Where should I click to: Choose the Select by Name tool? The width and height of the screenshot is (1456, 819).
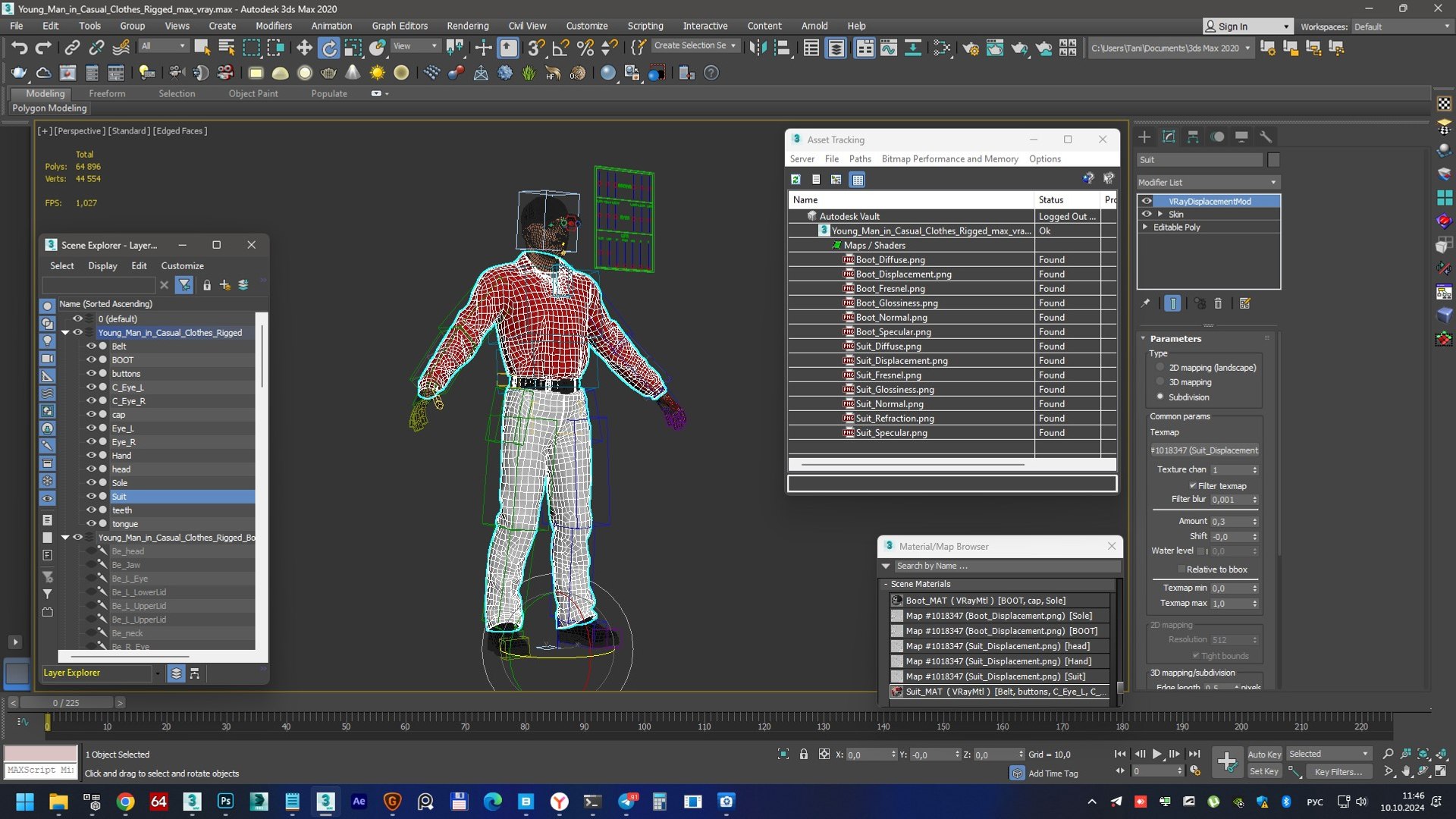tap(226, 48)
